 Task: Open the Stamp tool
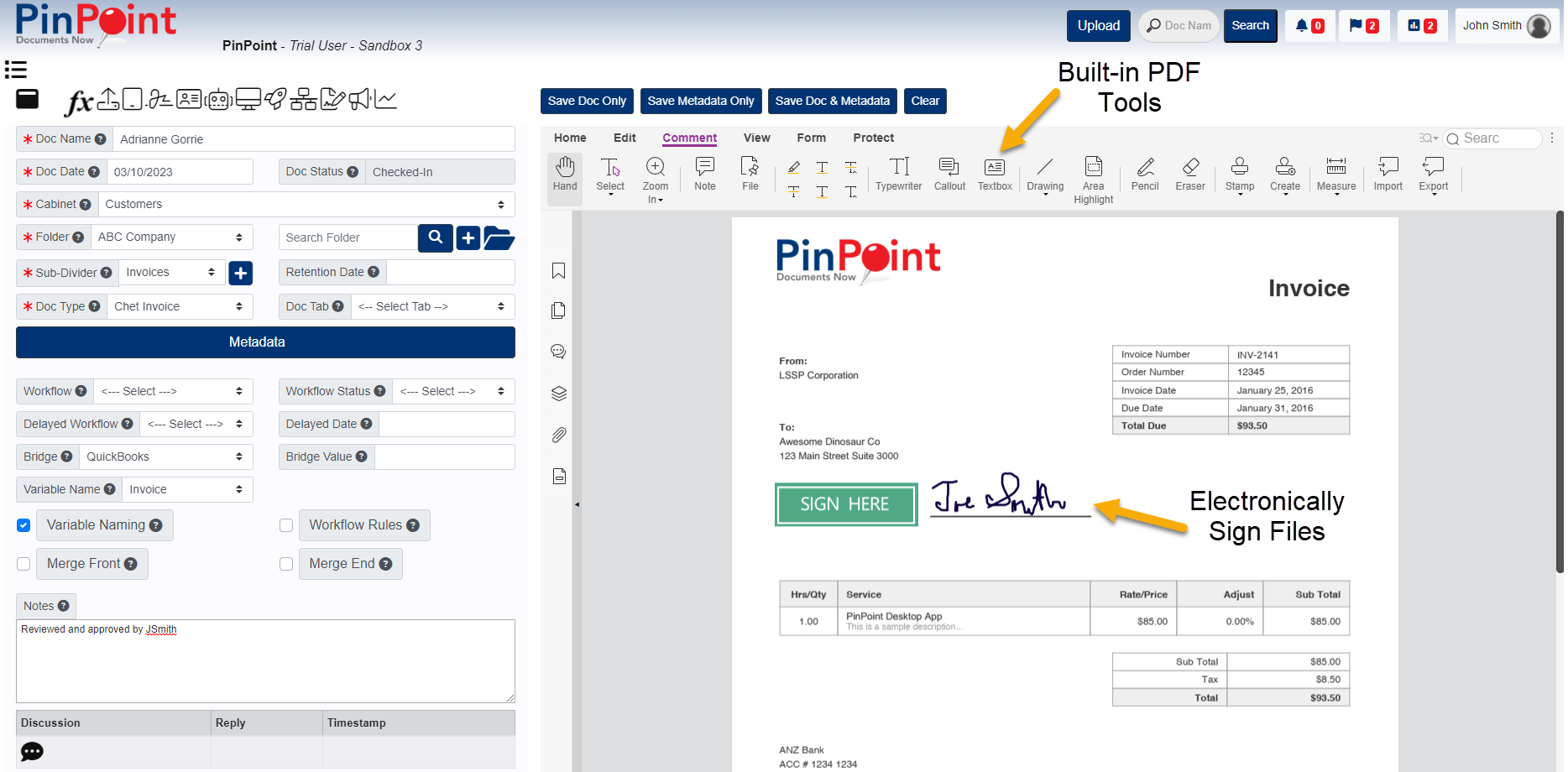click(x=1239, y=175)
